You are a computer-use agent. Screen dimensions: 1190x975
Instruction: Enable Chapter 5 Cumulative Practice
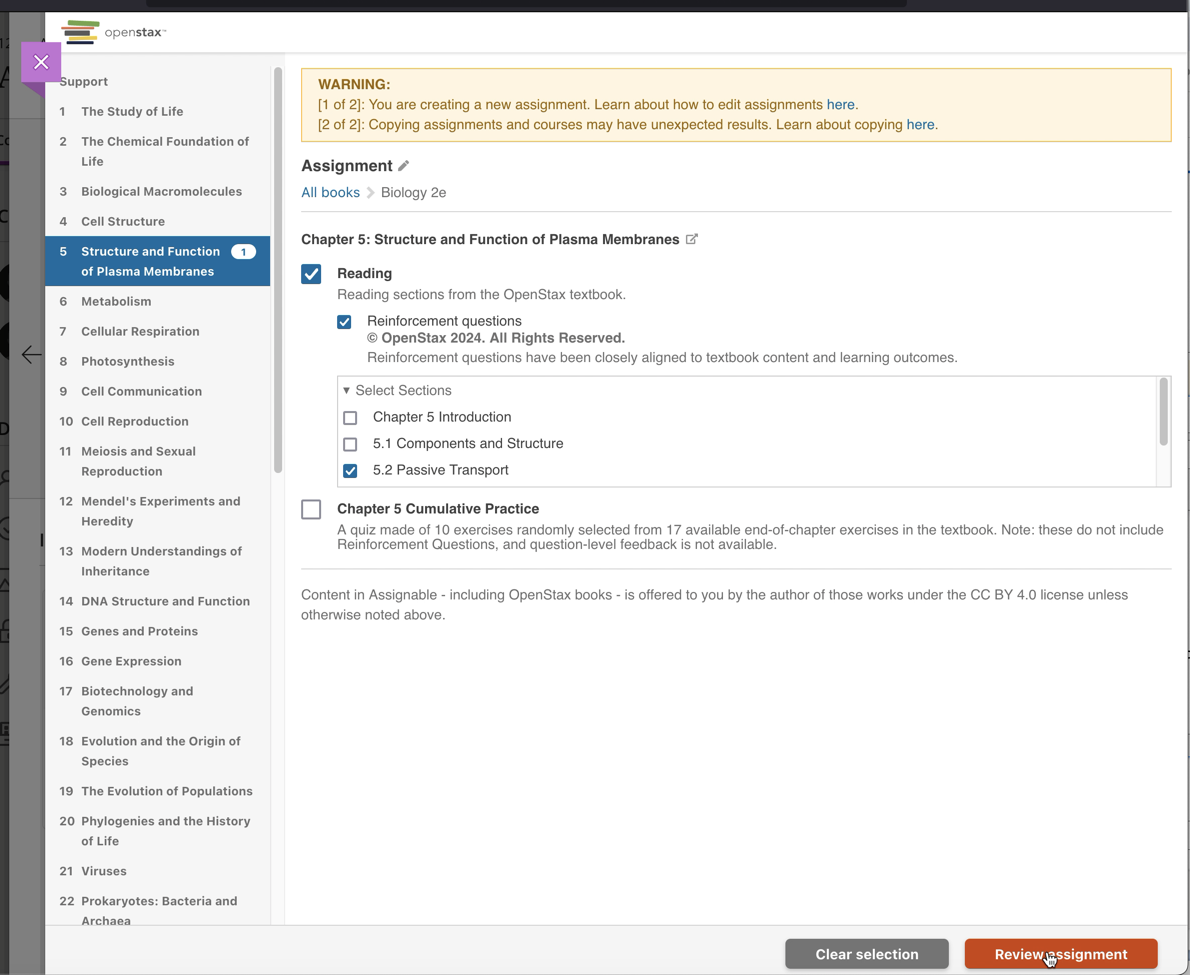click(311, 509)
